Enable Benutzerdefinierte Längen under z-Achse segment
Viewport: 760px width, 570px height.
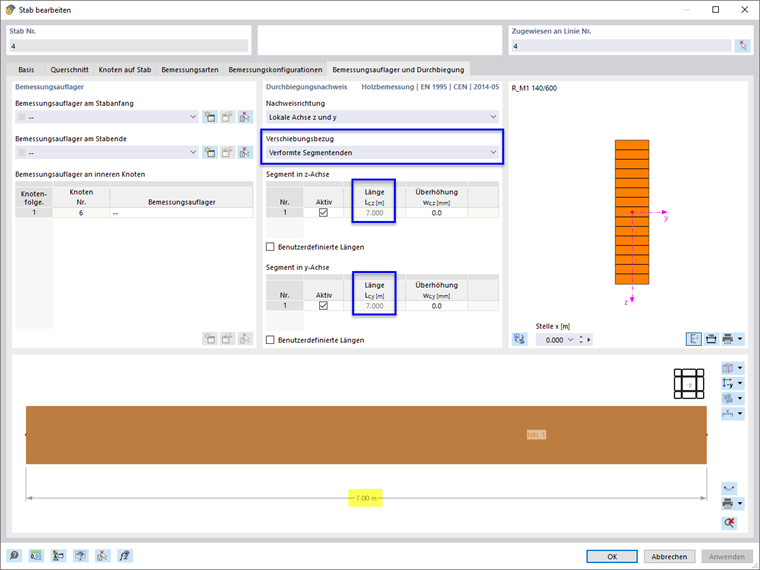270,247
